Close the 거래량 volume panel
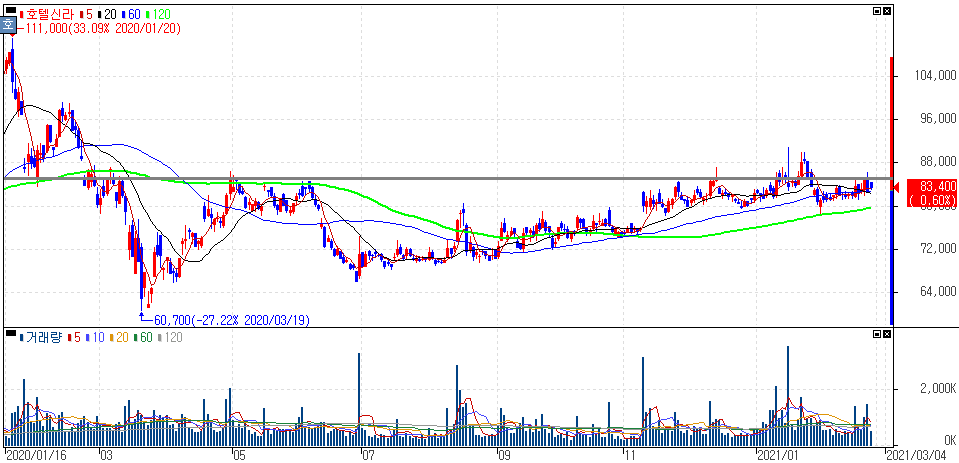The width and height of the screenshot is (959, 463). (887, 334)
